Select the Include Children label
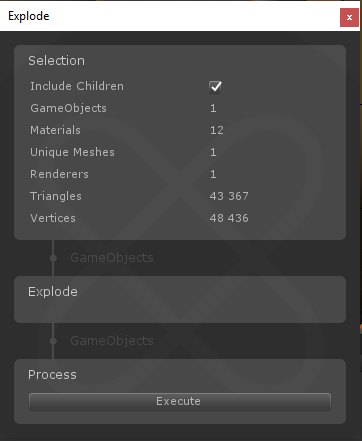The image size is (362, 441). [77, 86]
